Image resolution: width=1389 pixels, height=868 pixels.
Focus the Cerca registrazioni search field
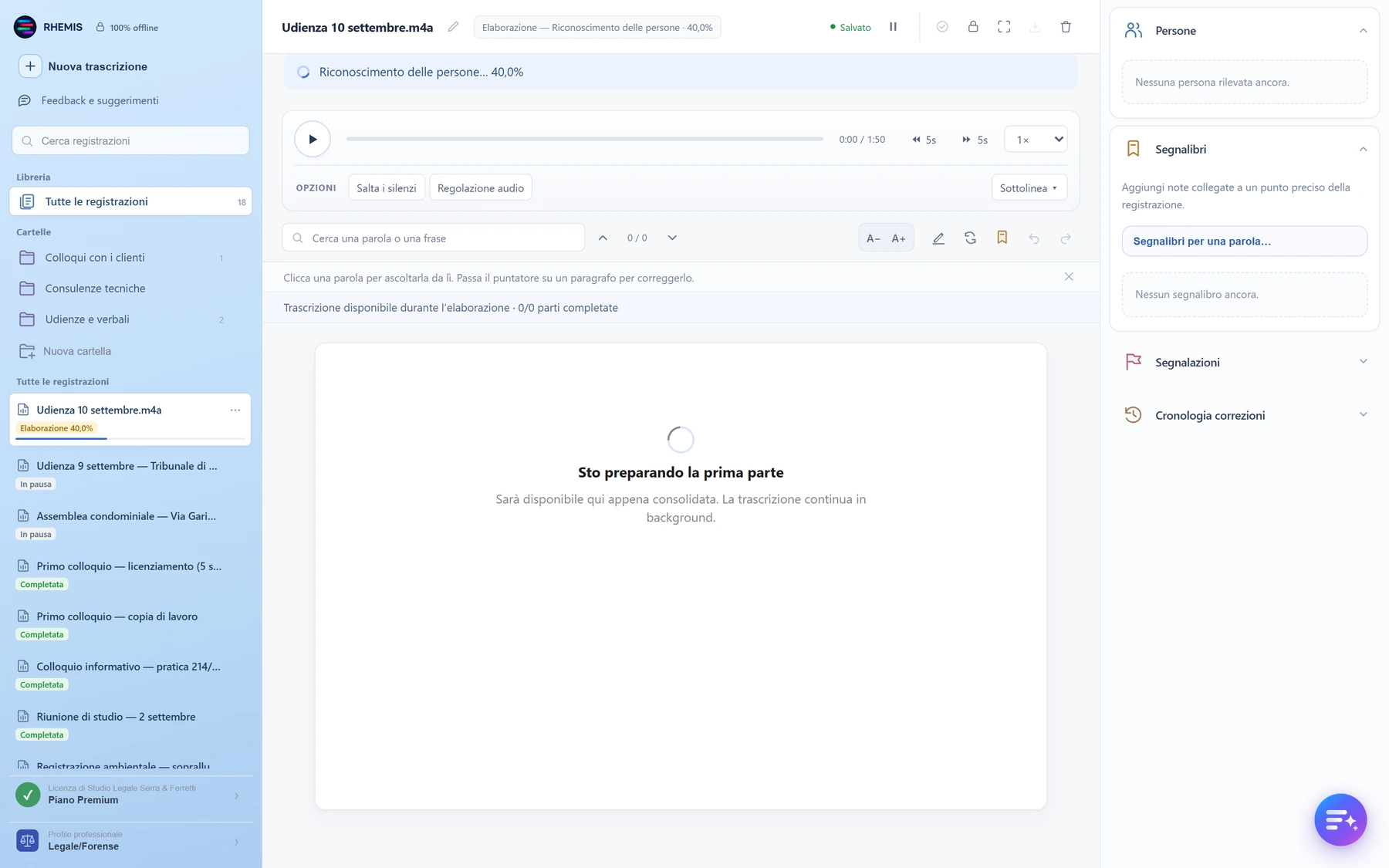130,140
